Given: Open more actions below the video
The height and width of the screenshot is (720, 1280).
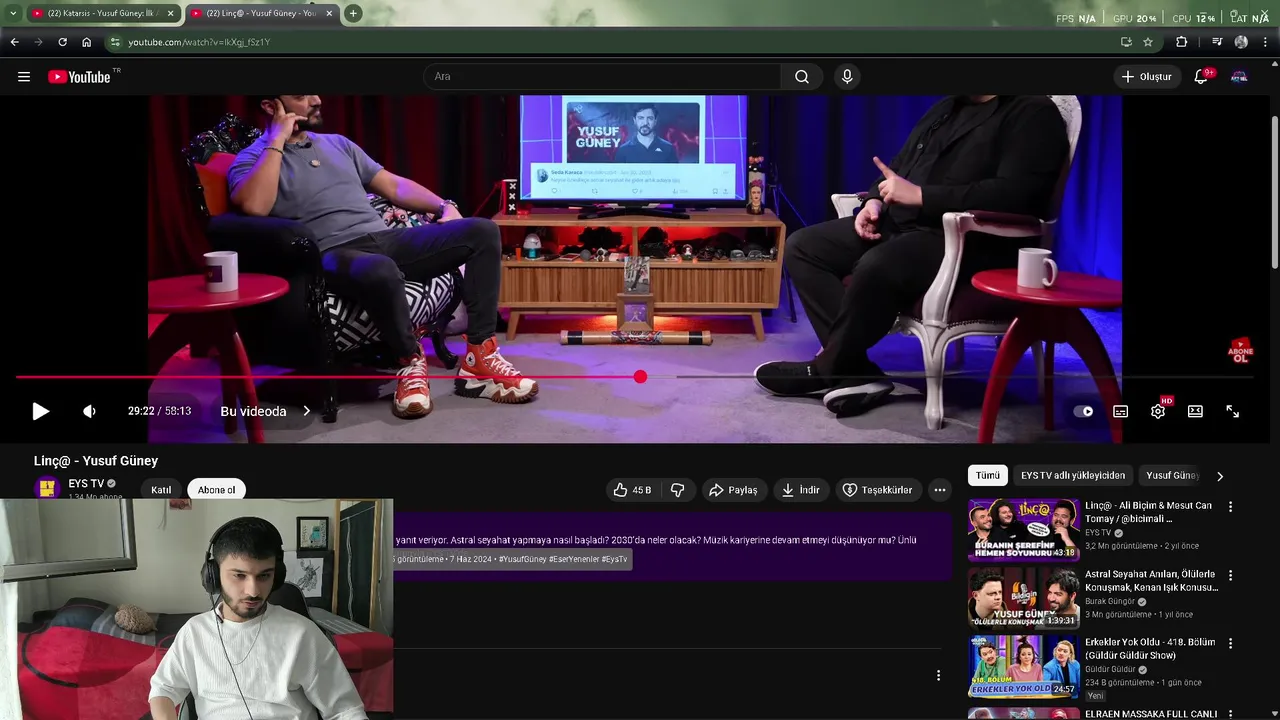Looking at the screenshot, I should (x=939, y=490).
